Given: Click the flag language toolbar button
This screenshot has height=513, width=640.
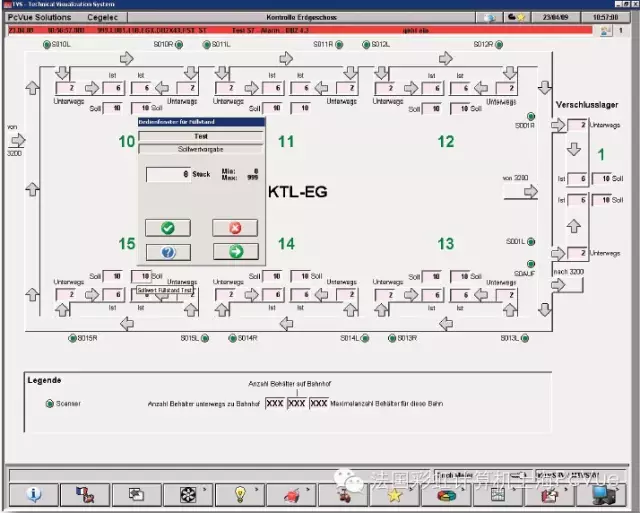Looking at the screenshot, I should (x=85, y=495).
